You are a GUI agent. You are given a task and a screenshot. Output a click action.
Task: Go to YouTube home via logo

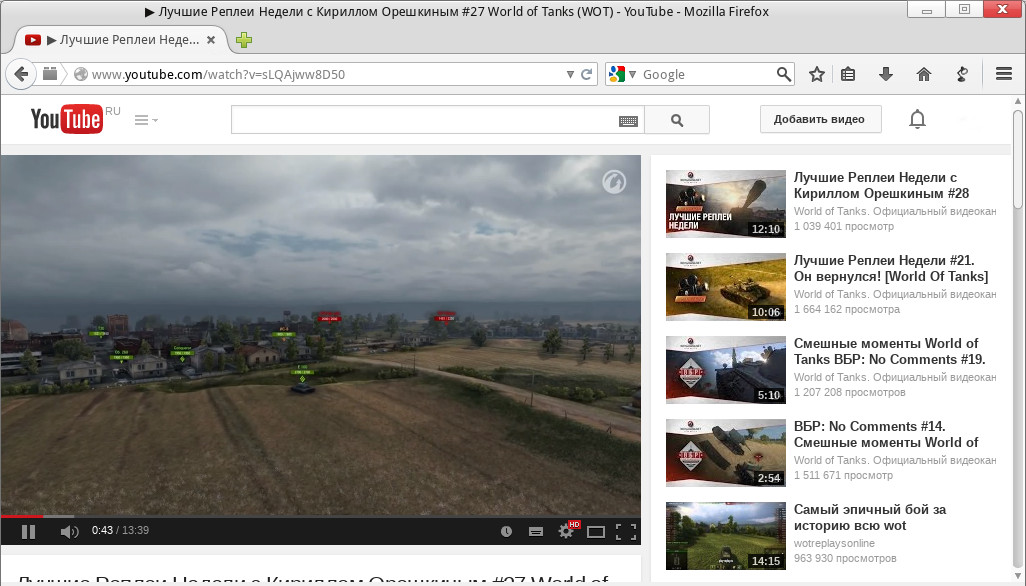point(67,119)
